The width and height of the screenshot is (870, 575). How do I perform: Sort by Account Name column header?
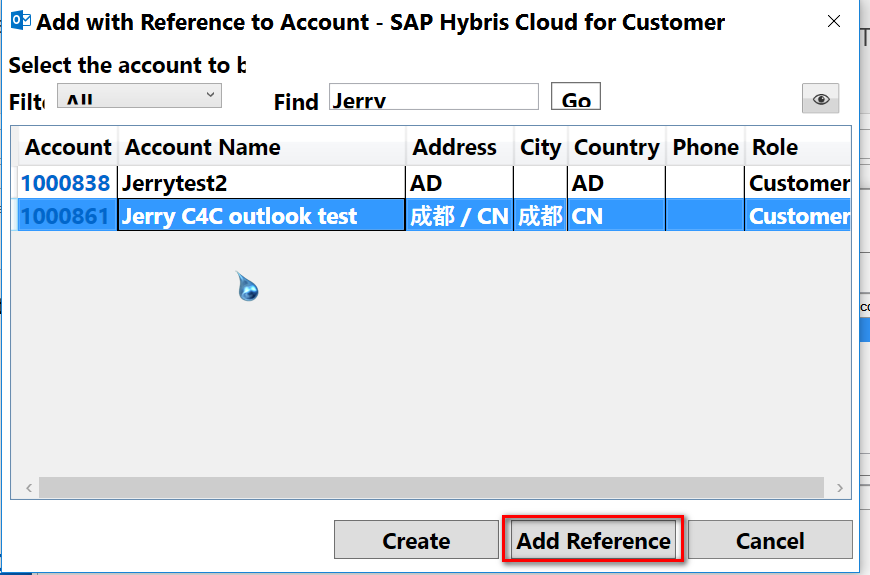(202, 148)
